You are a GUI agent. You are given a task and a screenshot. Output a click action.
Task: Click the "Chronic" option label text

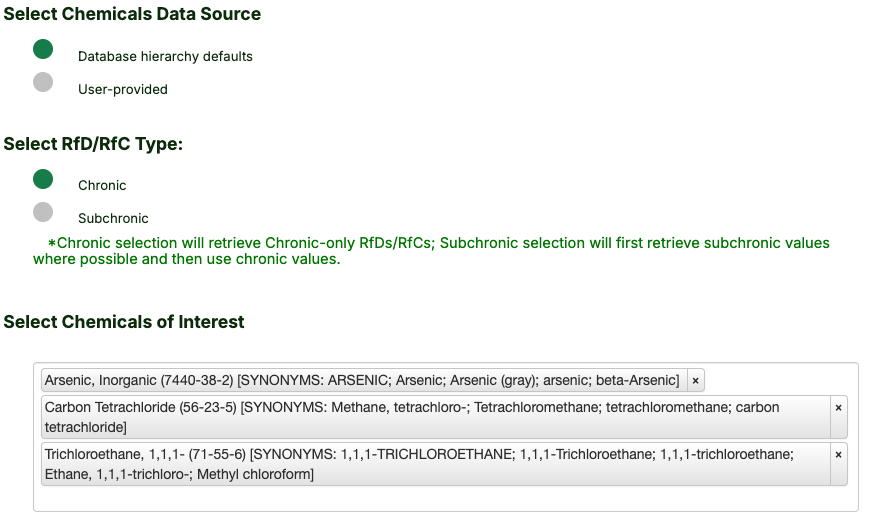[102, 186]
